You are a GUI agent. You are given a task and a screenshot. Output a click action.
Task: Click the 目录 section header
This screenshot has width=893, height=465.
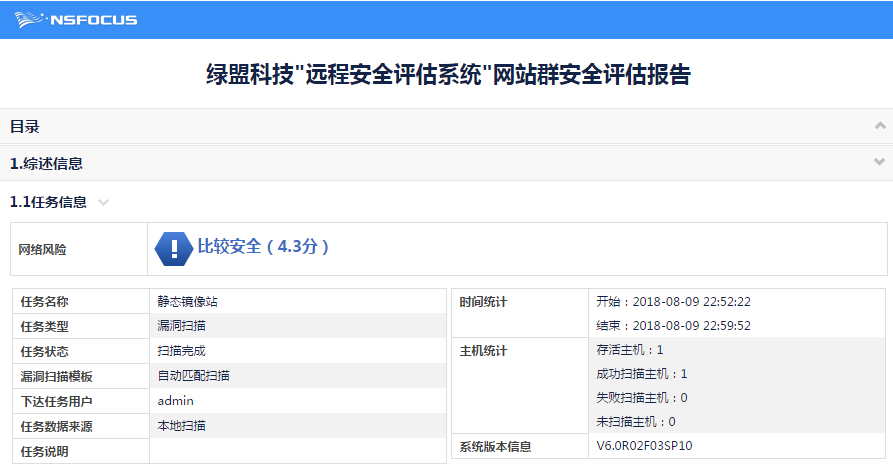(446, 127)
